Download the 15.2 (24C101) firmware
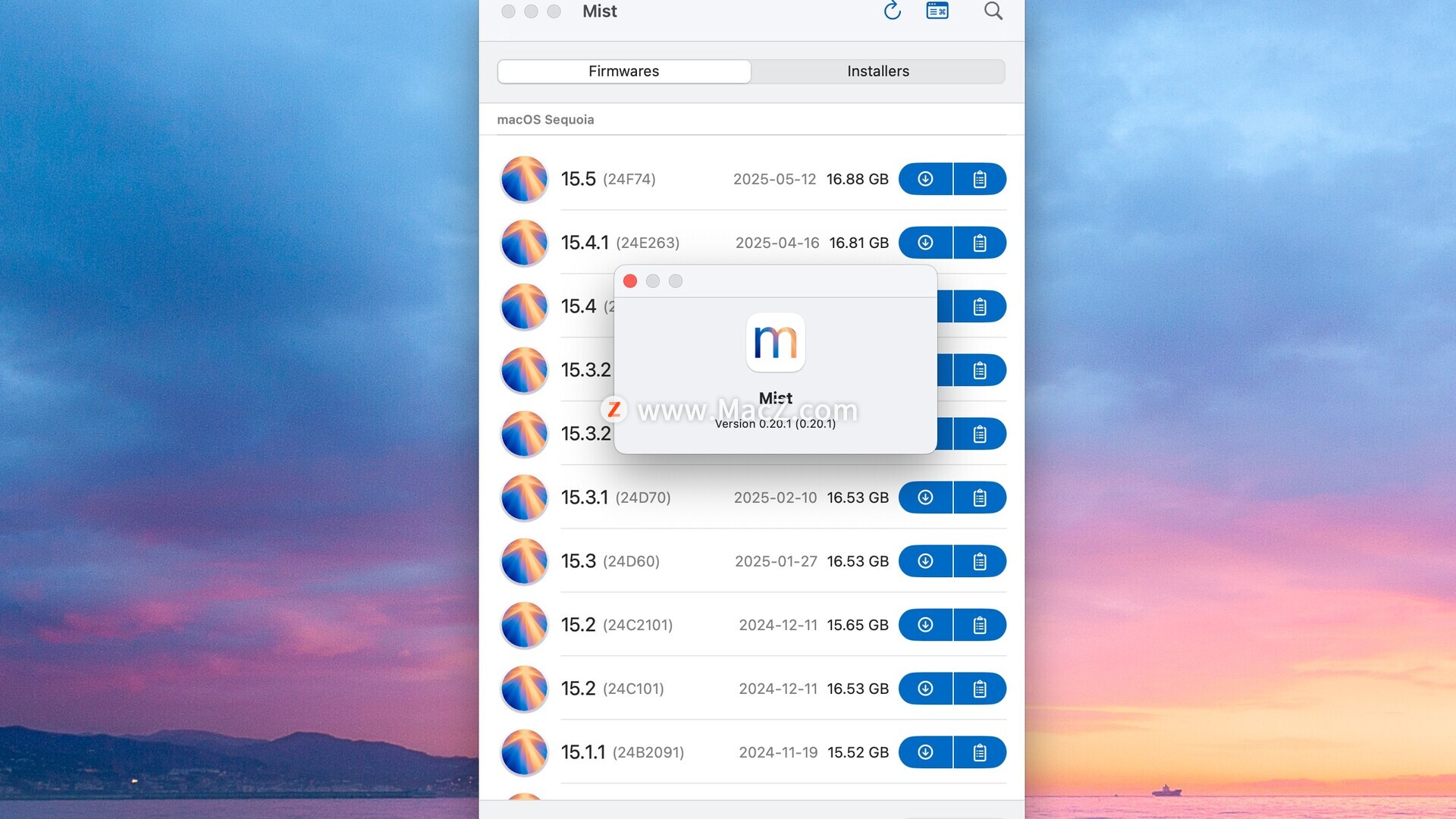Viewport: 1456px width, 819px height. point(925,689)
